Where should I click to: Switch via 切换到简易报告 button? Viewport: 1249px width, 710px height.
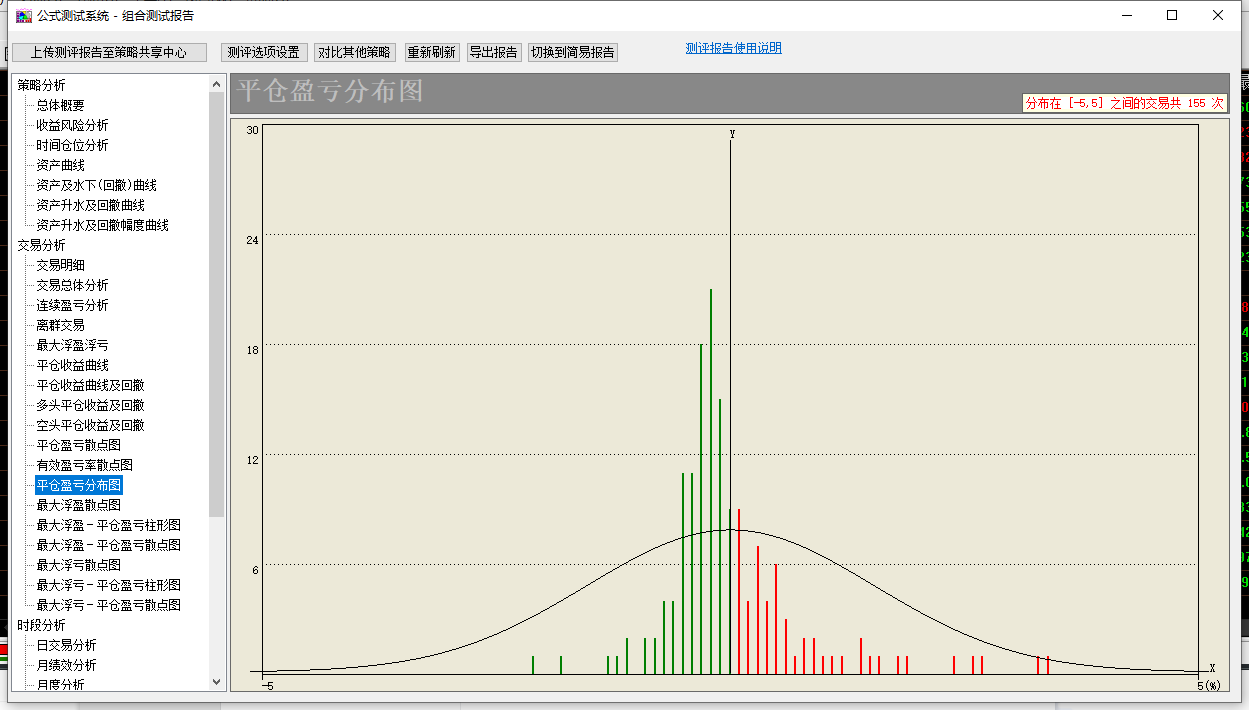pyautogui.click(x=573, y=52)
